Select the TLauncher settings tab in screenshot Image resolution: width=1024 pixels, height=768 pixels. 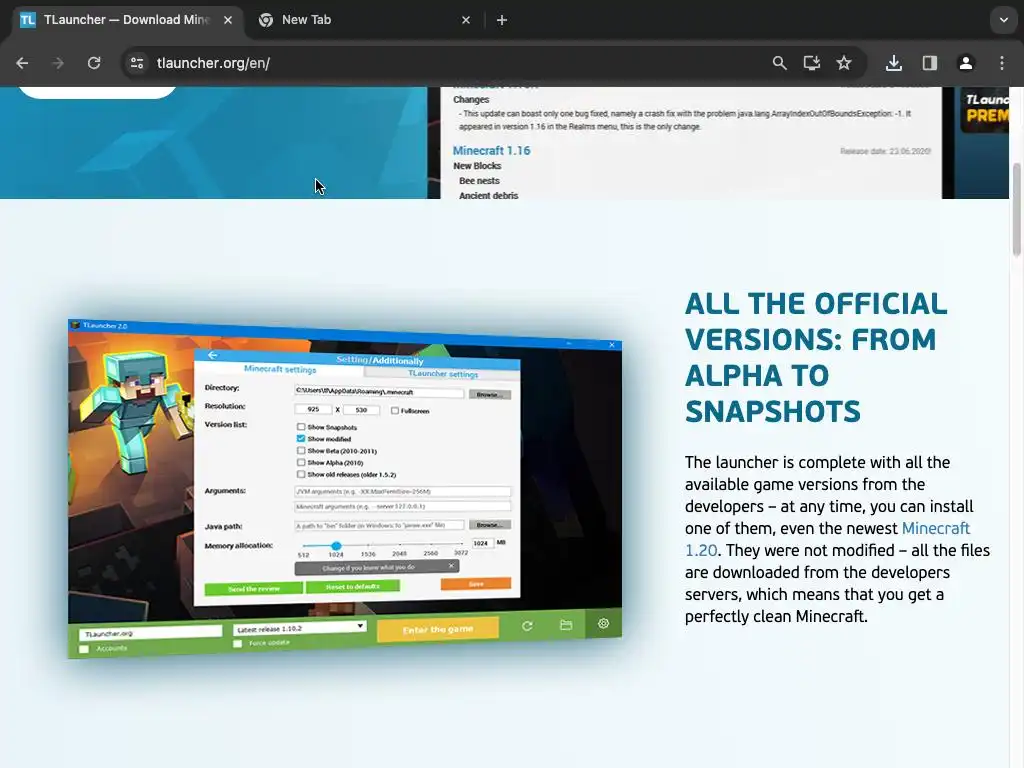tap(443, 374)
